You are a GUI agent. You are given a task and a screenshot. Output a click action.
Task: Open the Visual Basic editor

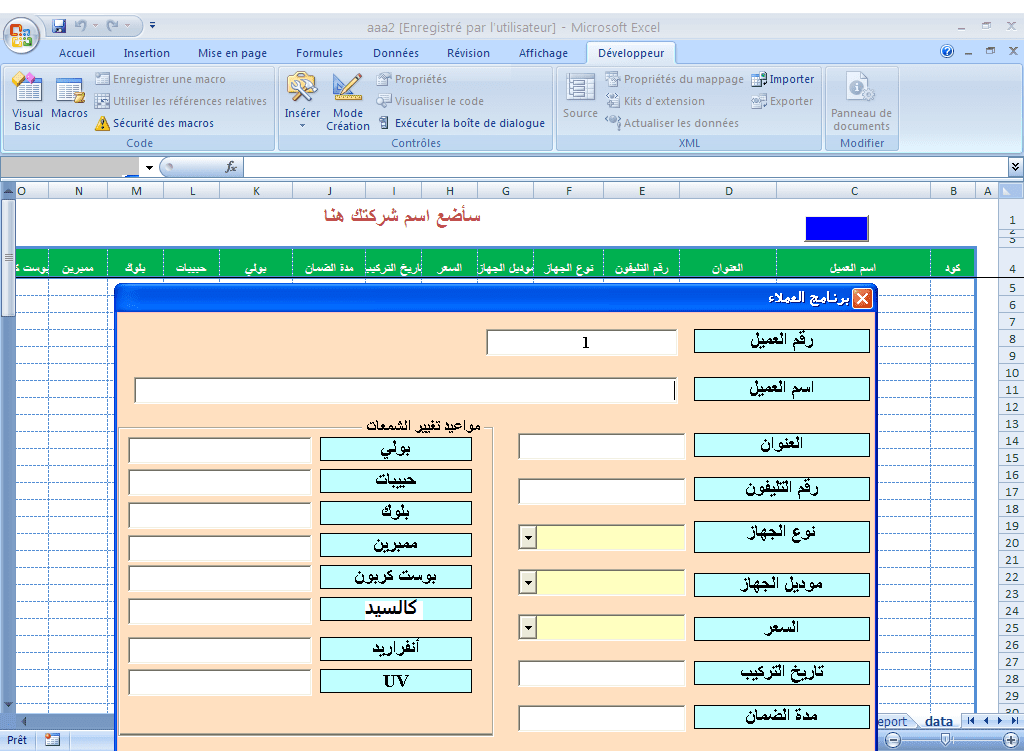(27, 101)
